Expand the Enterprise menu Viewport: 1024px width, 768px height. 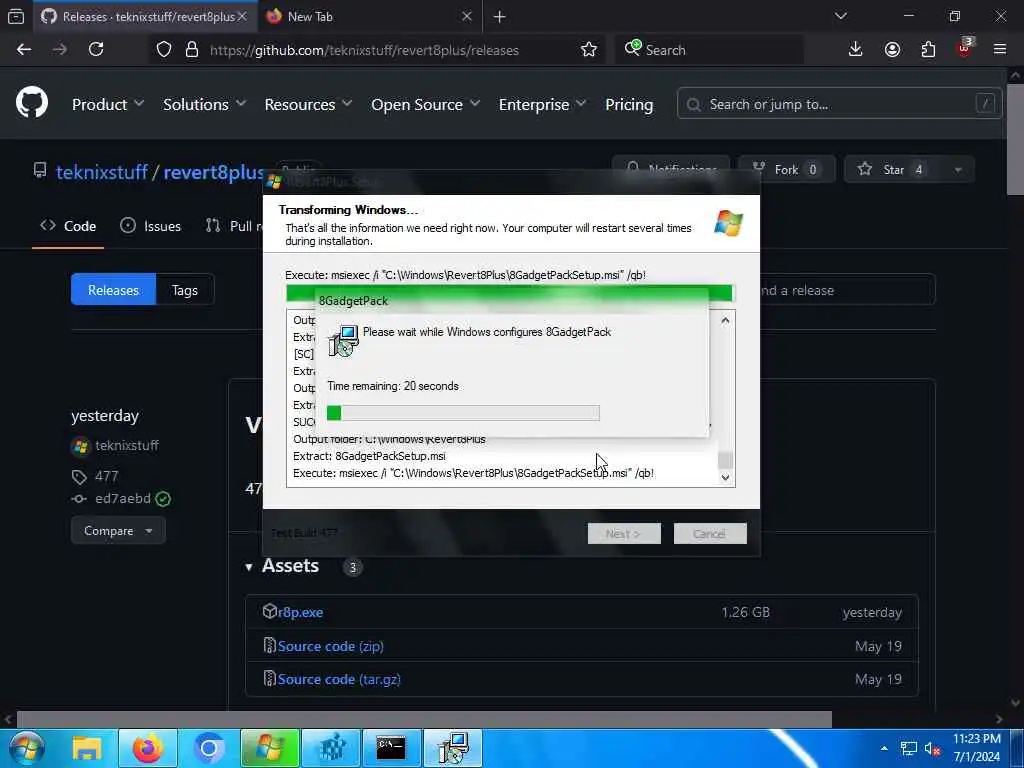click(x=542, y=104)
